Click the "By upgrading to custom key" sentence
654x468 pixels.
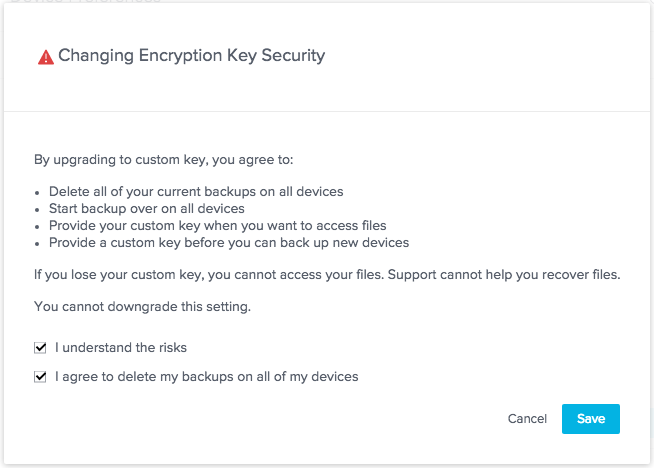164,160
